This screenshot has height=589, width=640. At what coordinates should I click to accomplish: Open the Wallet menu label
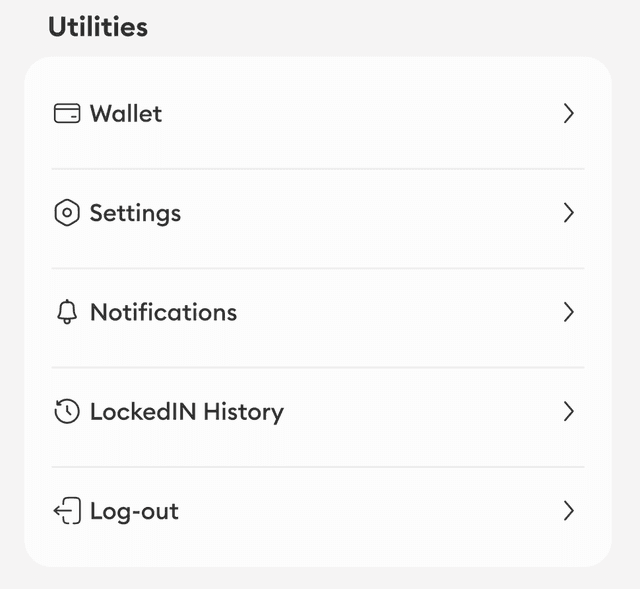[126, 114]
